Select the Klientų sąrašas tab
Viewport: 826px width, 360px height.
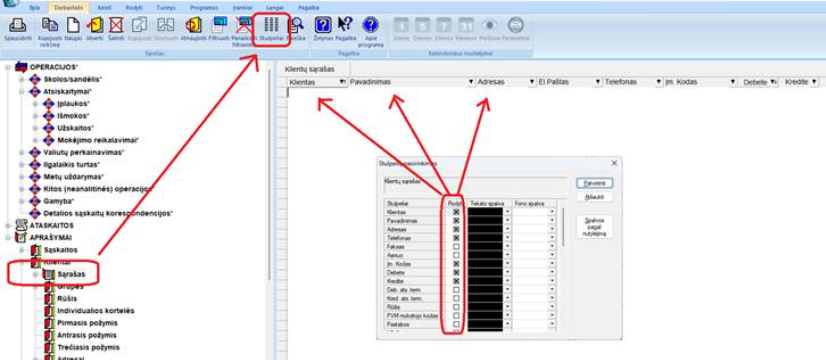(309, 69)
